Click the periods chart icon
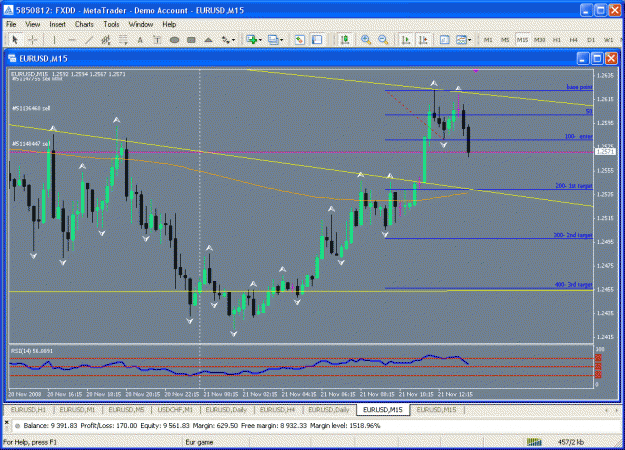This screenshot has width=625, height=450. tap(444, 40)
